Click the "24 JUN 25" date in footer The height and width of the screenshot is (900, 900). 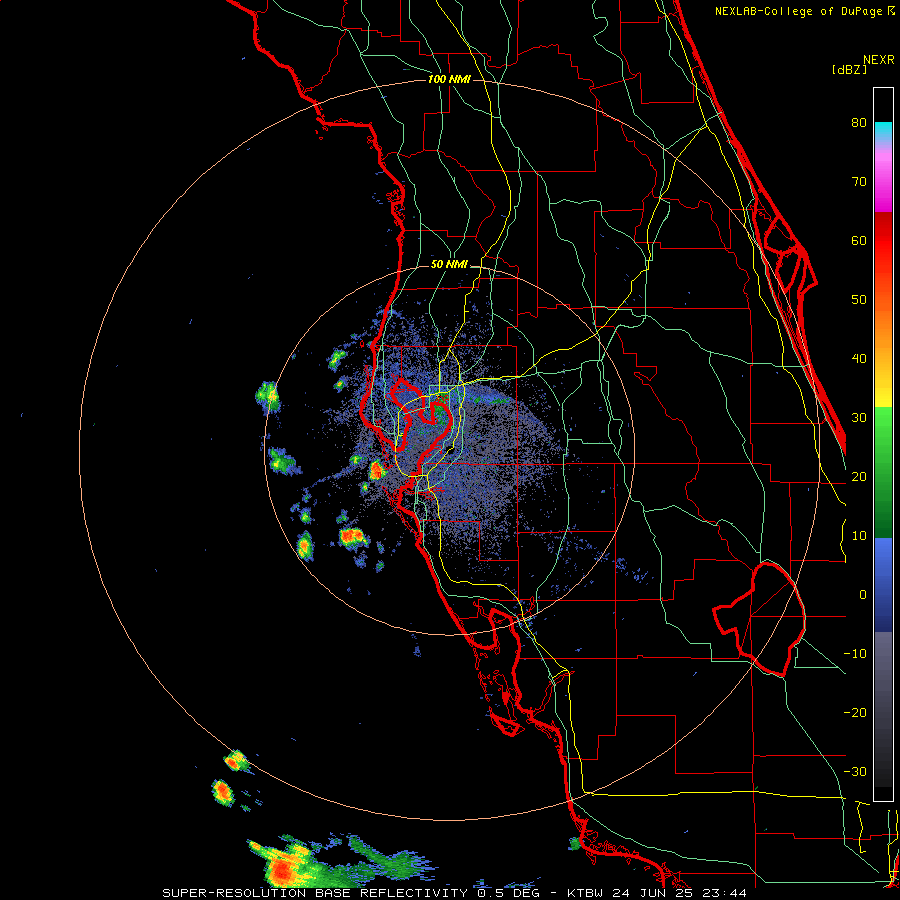[652, 893]
